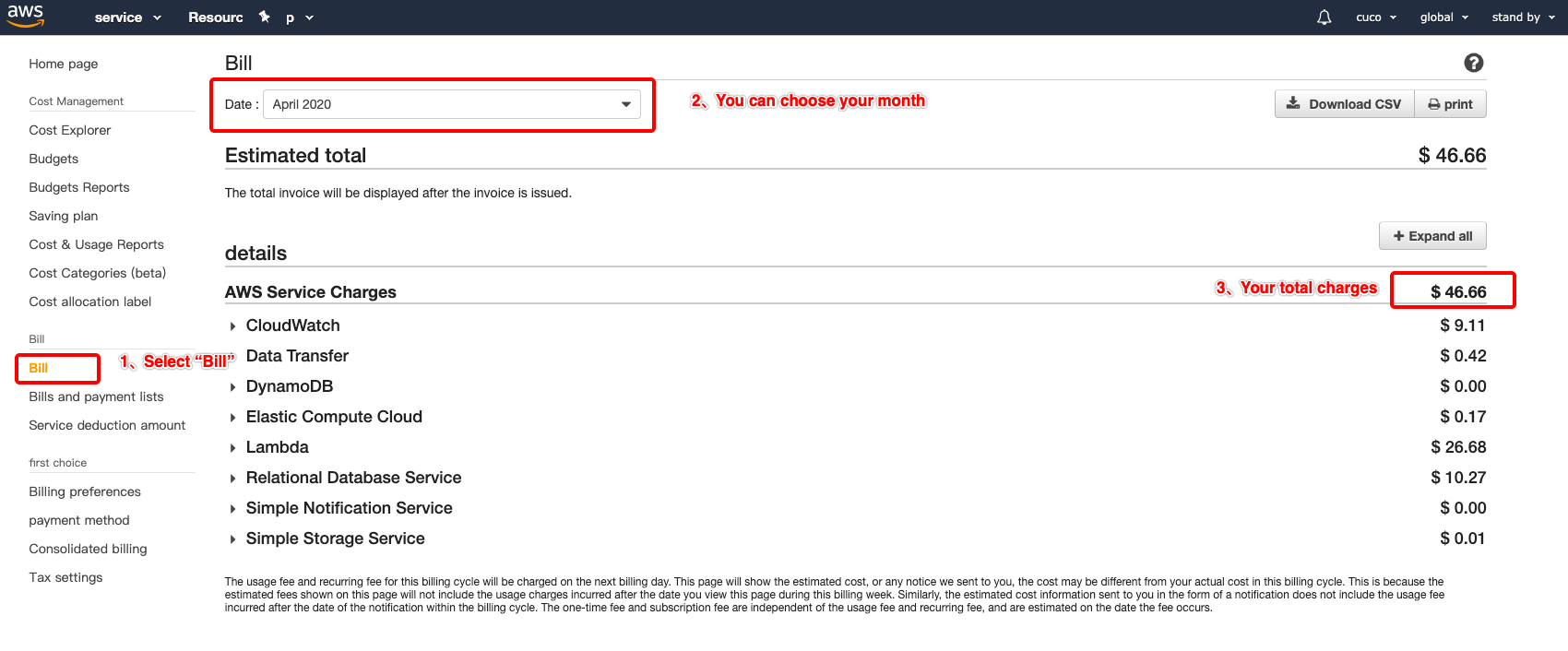Open Cost Explorer in sidebar
This screenshot has height=651, width=1568.
pyautogui.click(x=70, y=130)
